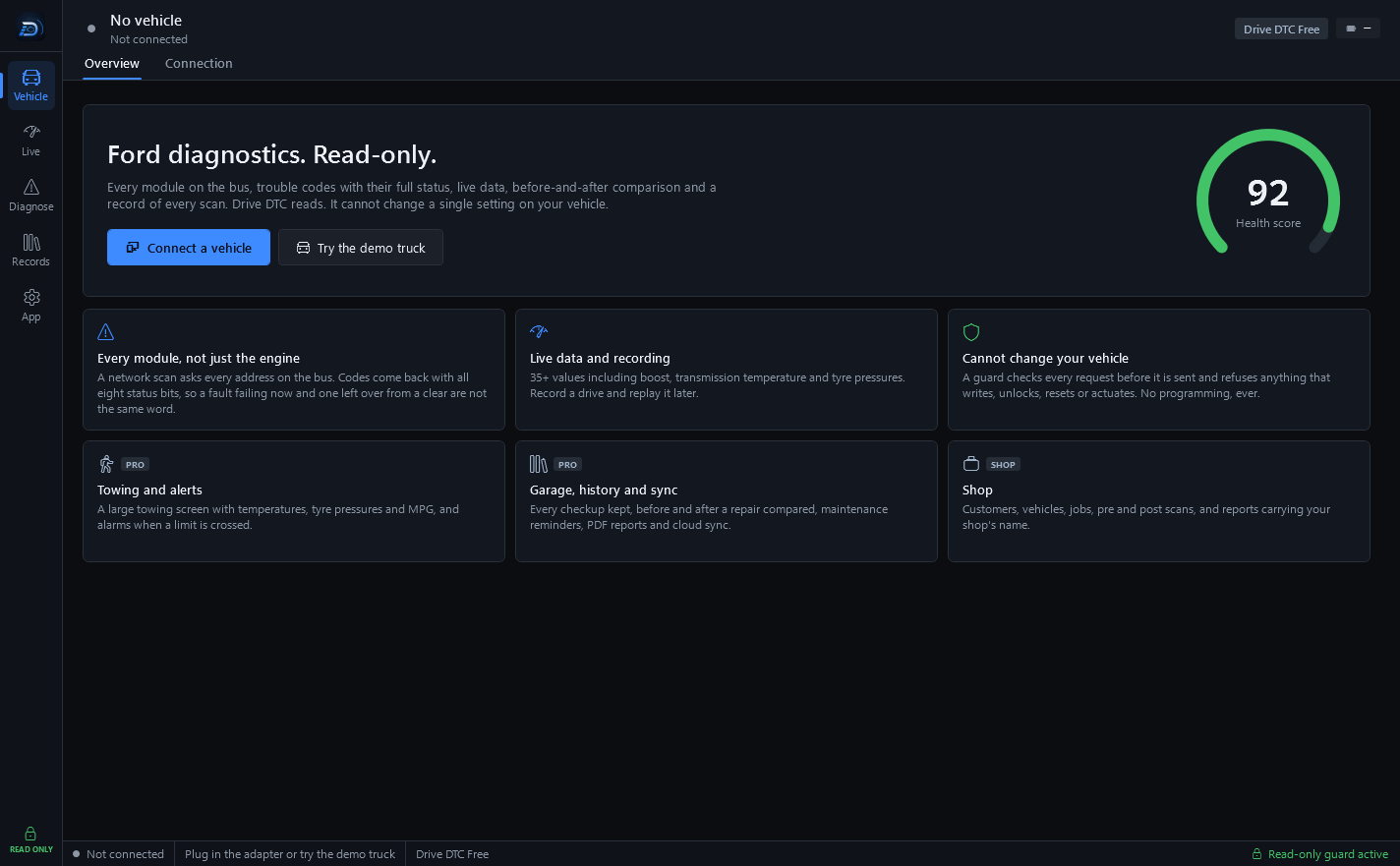Try the demo truck
The image size is (1400, 866).
tap(361, 248)
